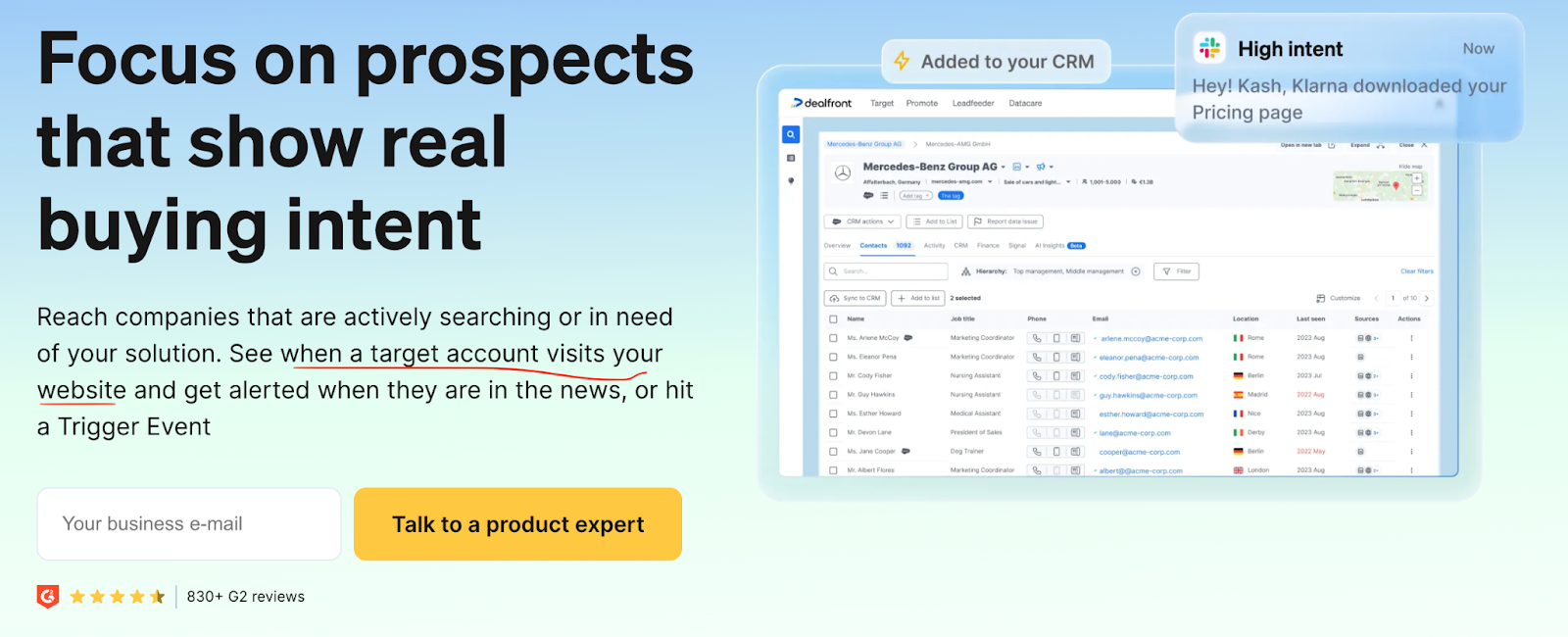Switch to the Activity tab
The height and width of the screenshot is (637, 1568).
tap(934, 246)
